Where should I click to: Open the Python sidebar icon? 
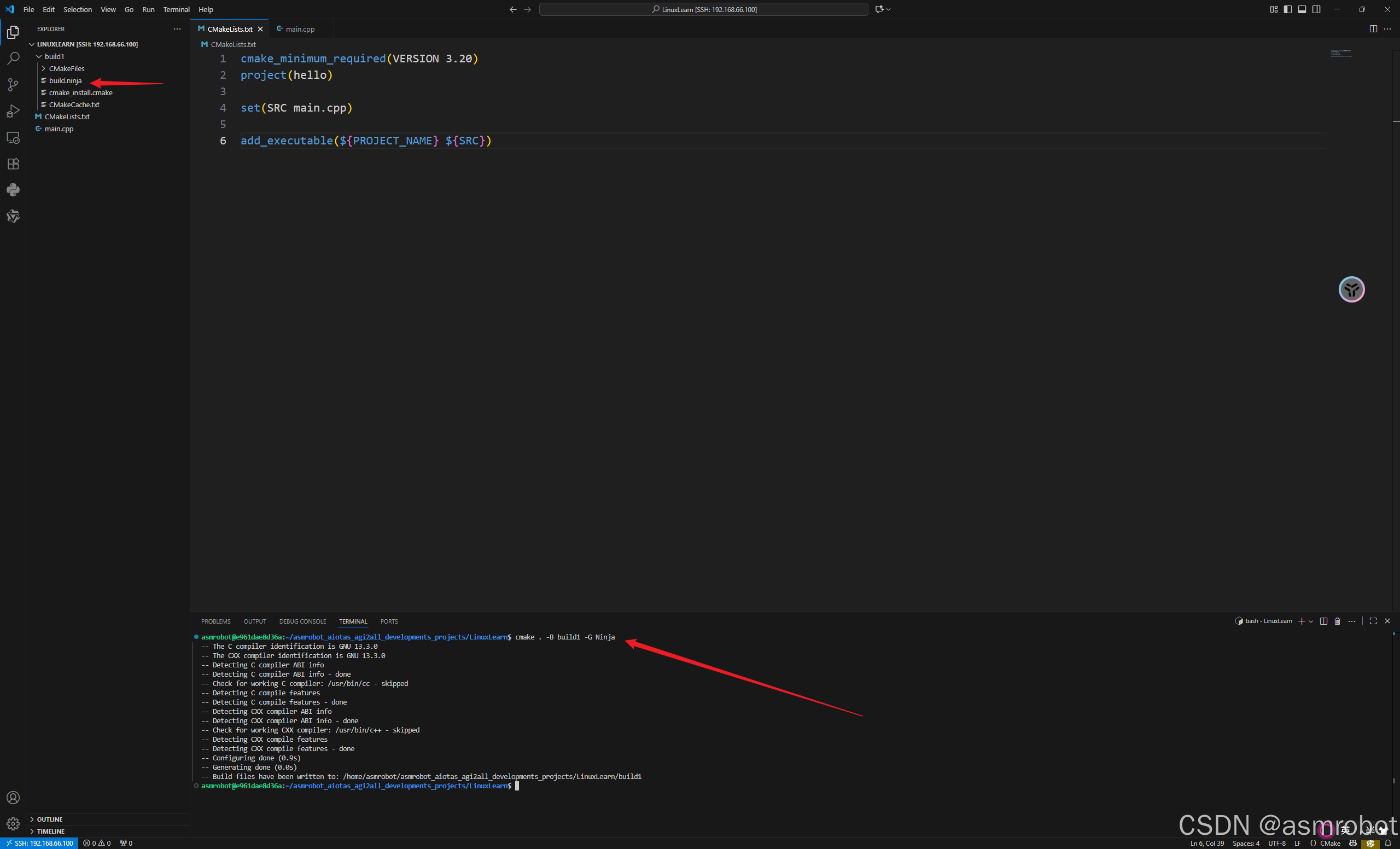click(x=13, y=190)
